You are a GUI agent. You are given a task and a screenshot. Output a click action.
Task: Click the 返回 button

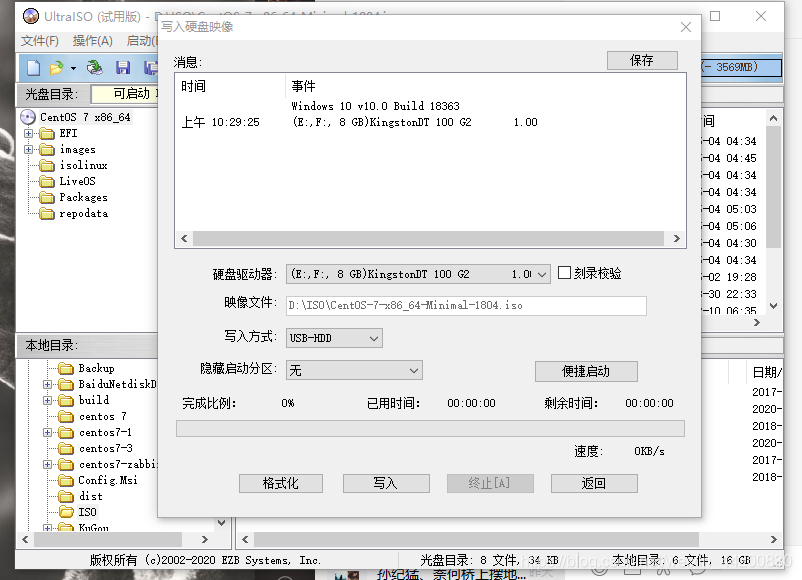[594, 483]
